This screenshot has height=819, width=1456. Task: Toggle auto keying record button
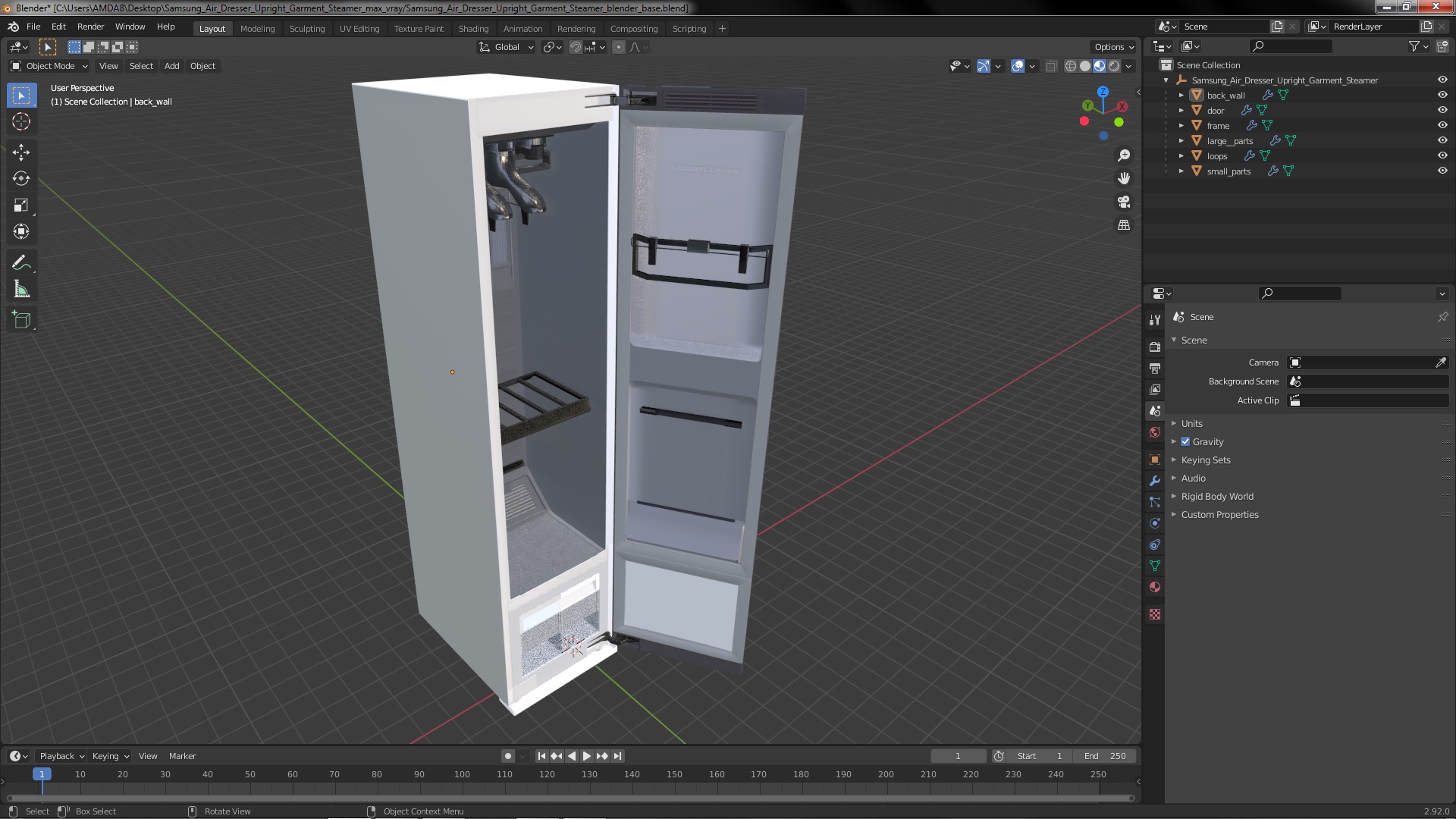[x=507, y=756]
